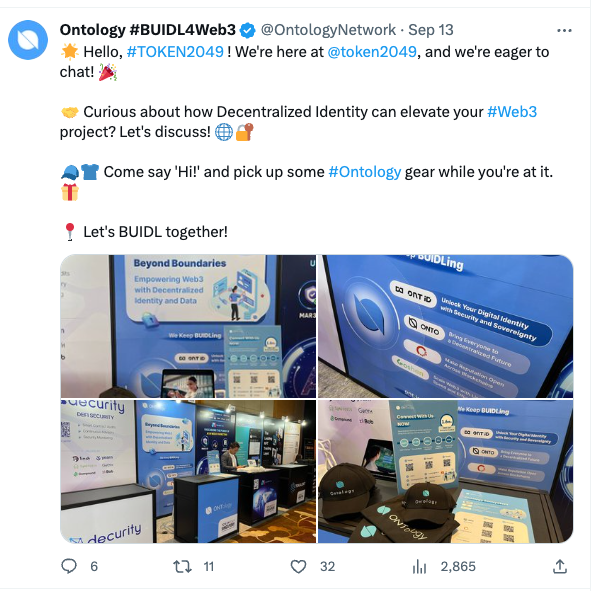Click the Sep 13 timestamp
This screenshot has height=591, width=591.
pyautogui.click(x=431, y=30)
